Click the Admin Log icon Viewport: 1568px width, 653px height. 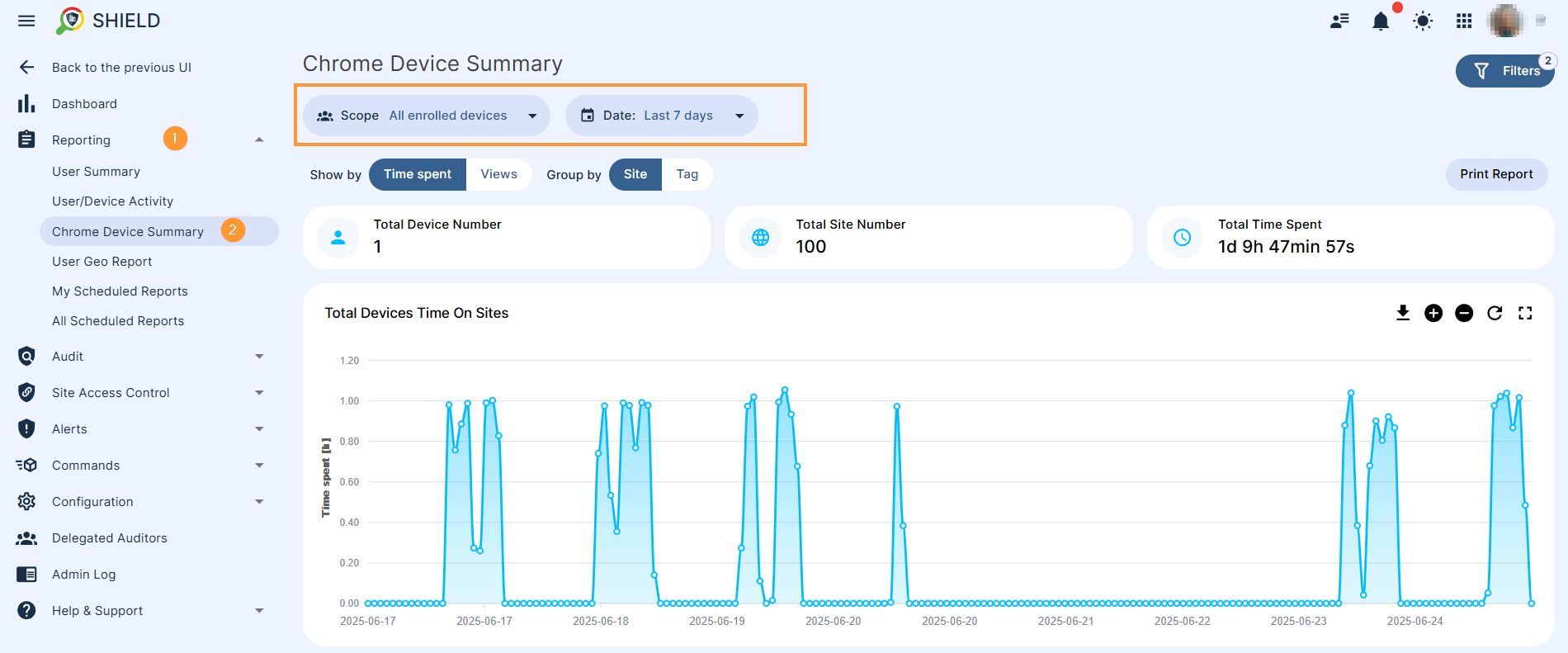(26, 574)
